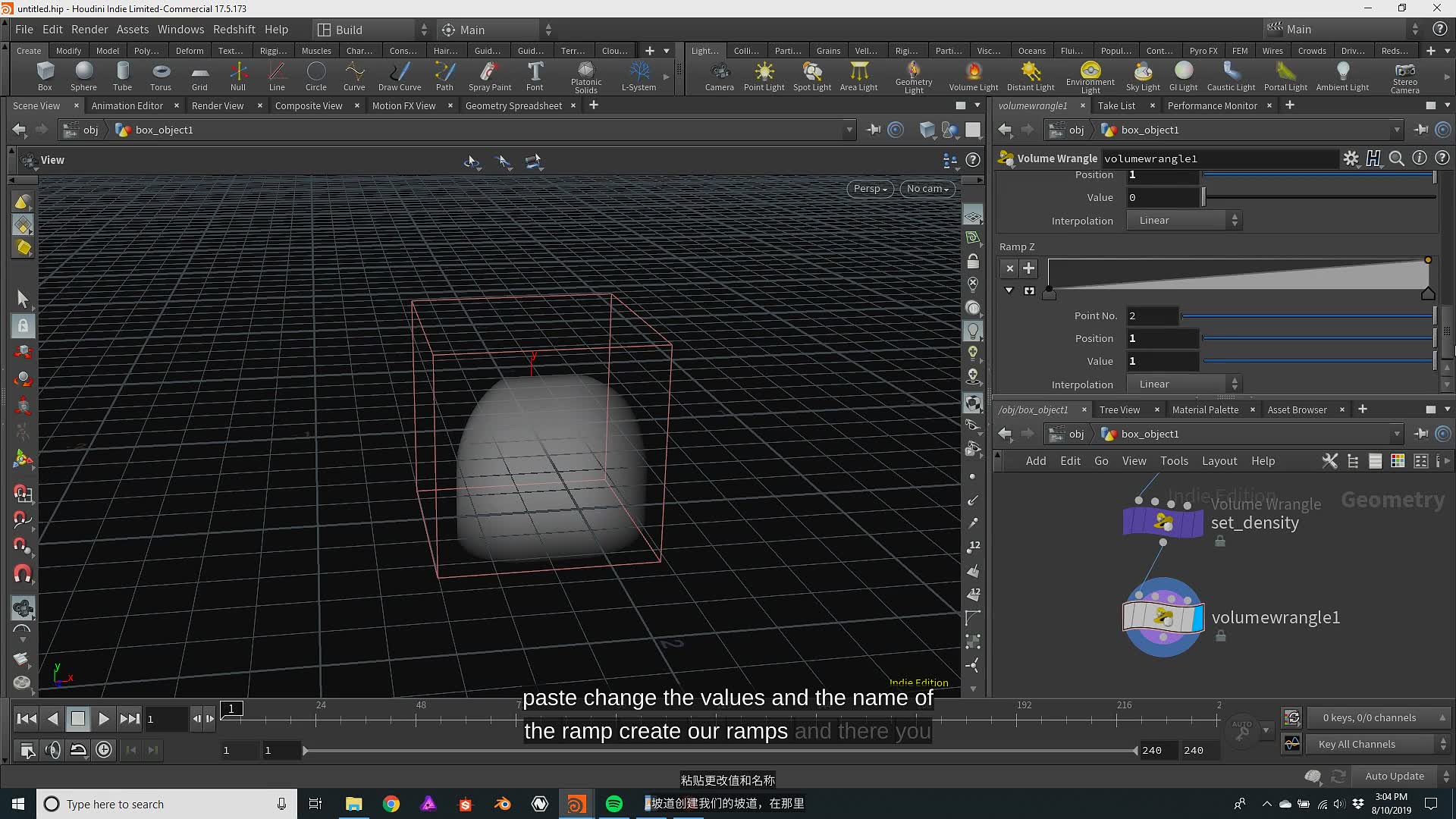Open Tools menu in network editor
This screenshot has width=1456, height=819.
(1174, 461)
